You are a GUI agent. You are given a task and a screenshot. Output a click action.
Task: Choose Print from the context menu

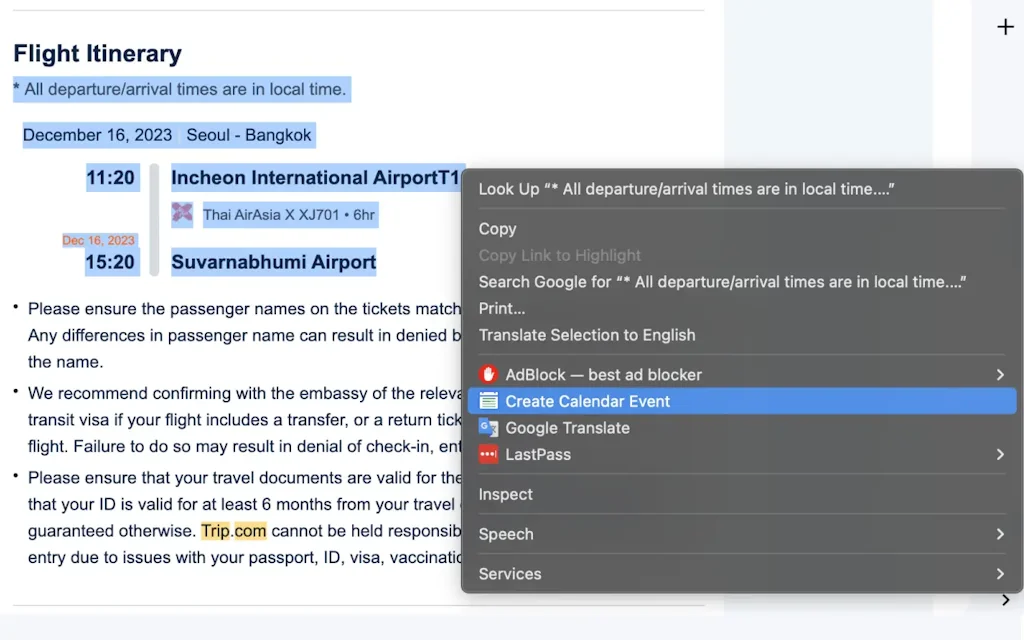point(502,308)
